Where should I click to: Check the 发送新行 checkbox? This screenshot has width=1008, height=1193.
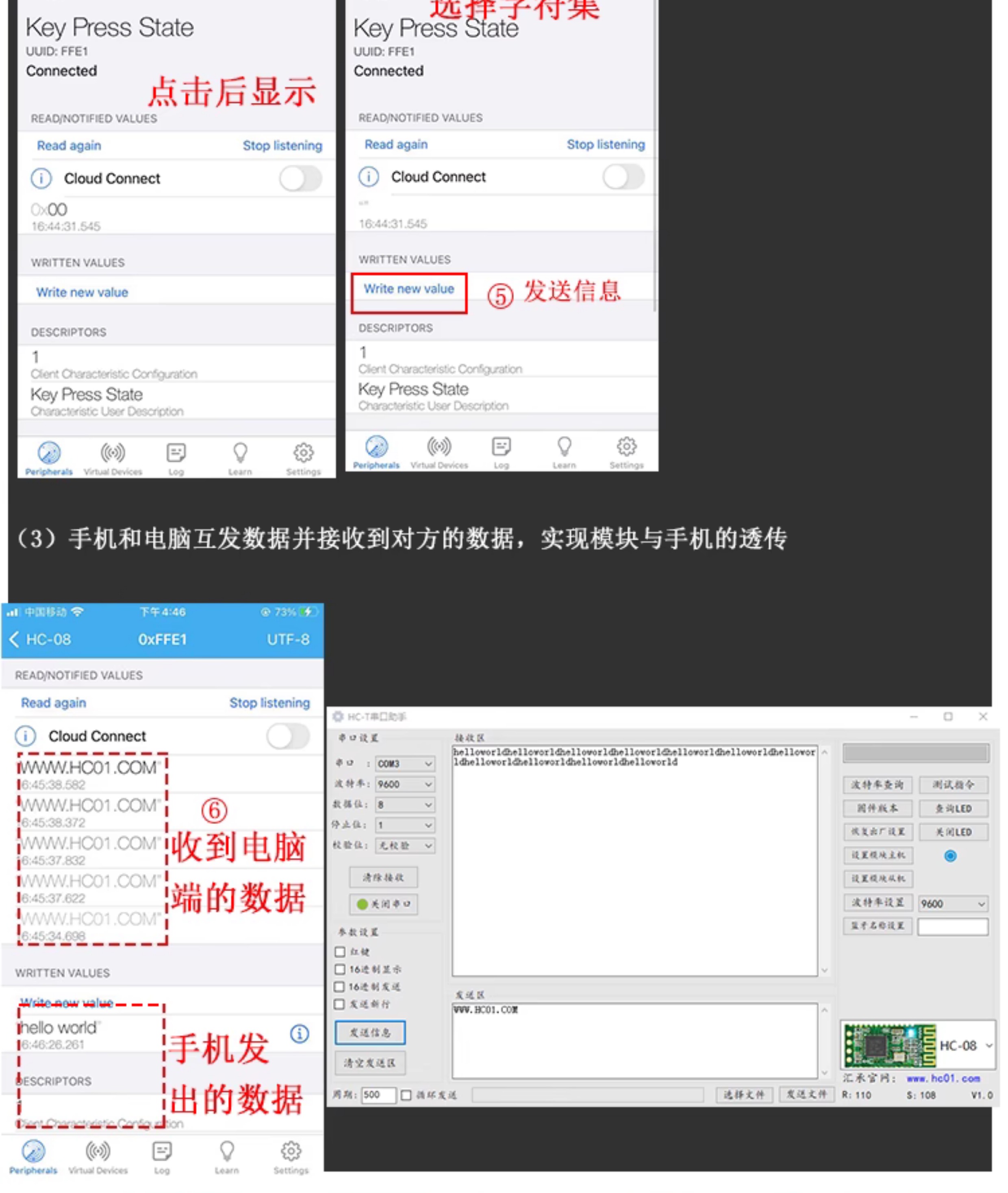coord(339,1004)
